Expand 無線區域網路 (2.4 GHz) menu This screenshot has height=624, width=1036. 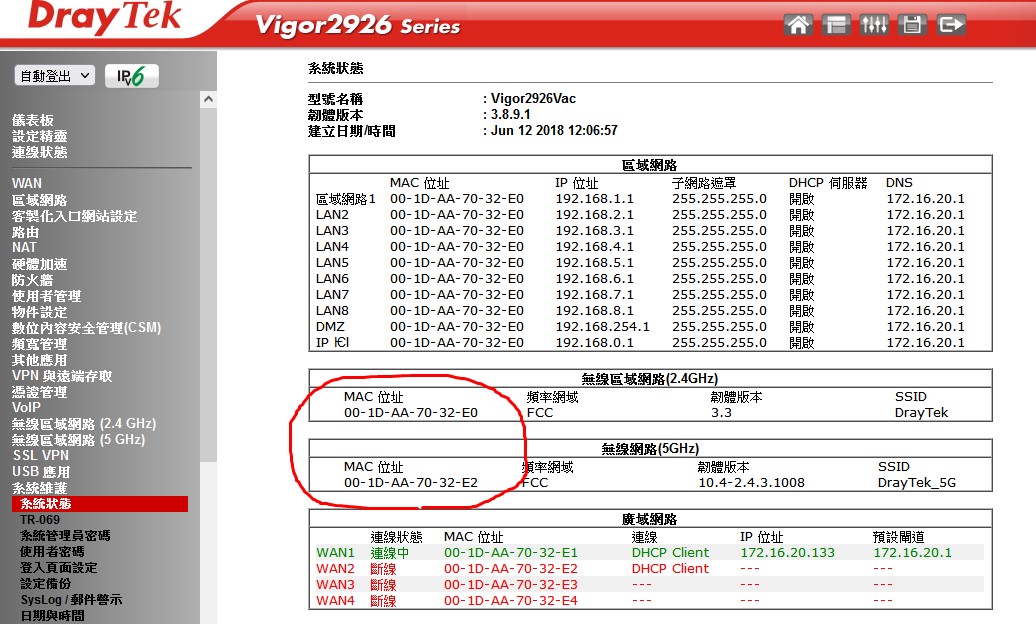pos(84,424)
